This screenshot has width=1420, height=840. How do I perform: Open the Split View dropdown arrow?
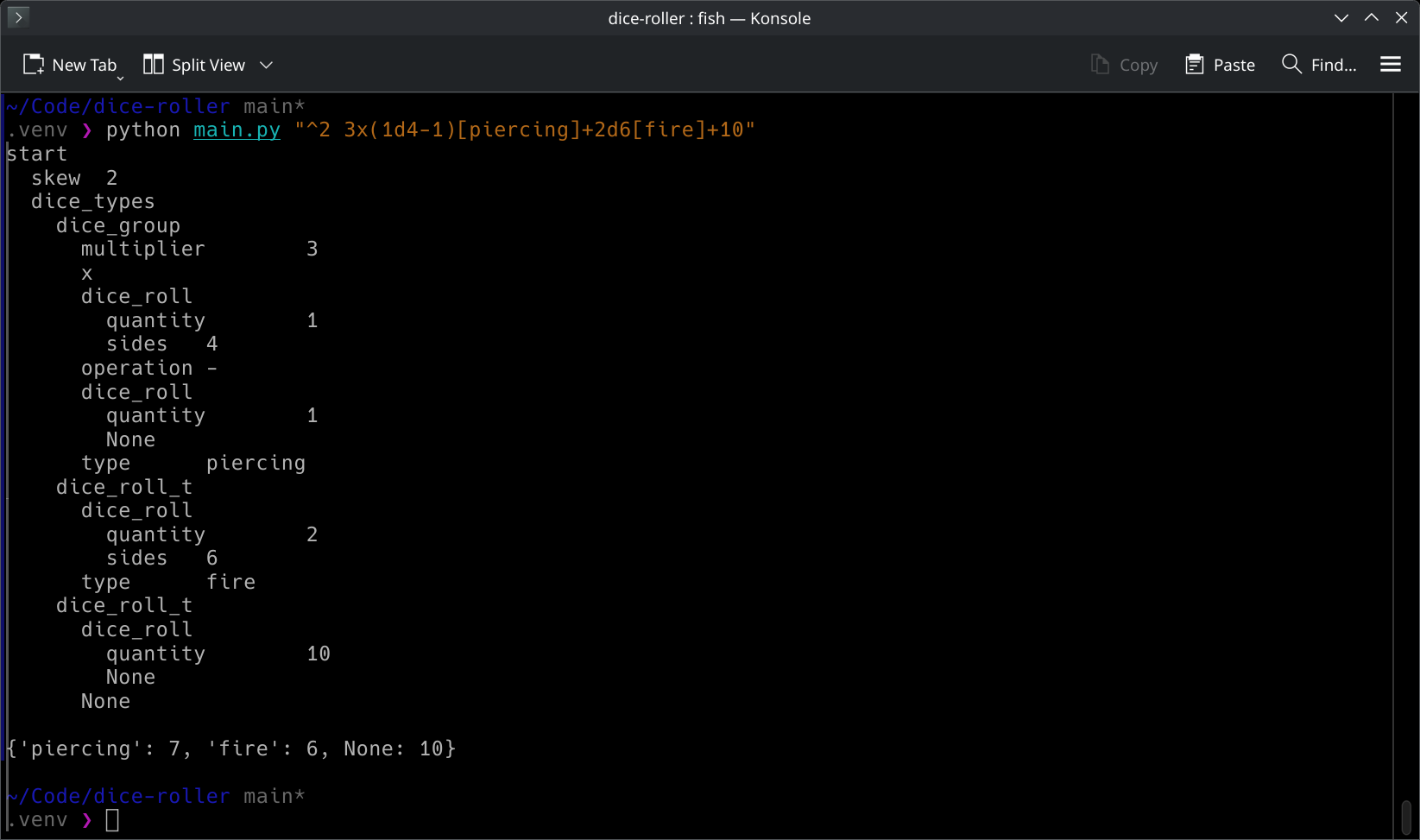(x=267, y=65)
